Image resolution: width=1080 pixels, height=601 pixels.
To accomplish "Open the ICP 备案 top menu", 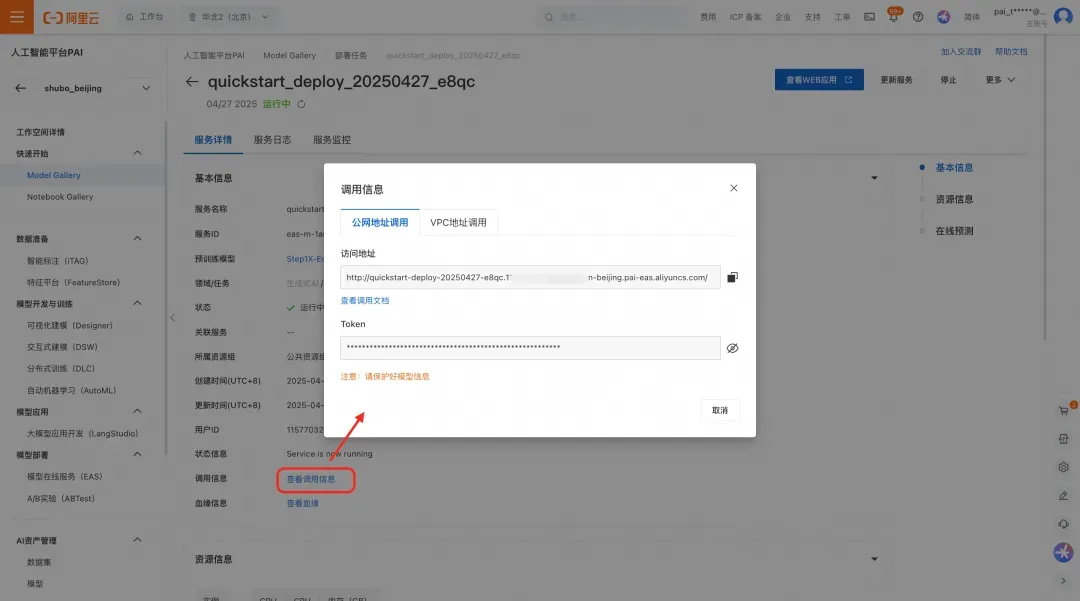I will [745, 17].
